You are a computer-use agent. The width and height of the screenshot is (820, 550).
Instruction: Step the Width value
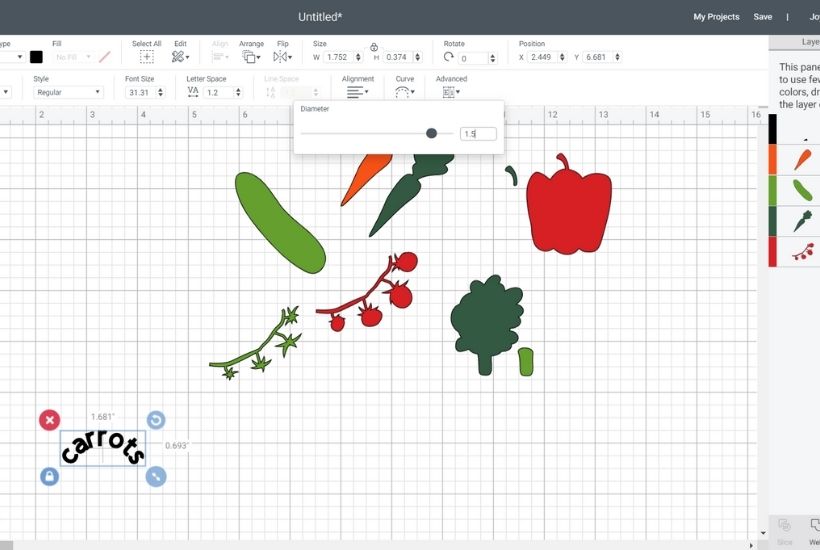(x=358, y=57)
